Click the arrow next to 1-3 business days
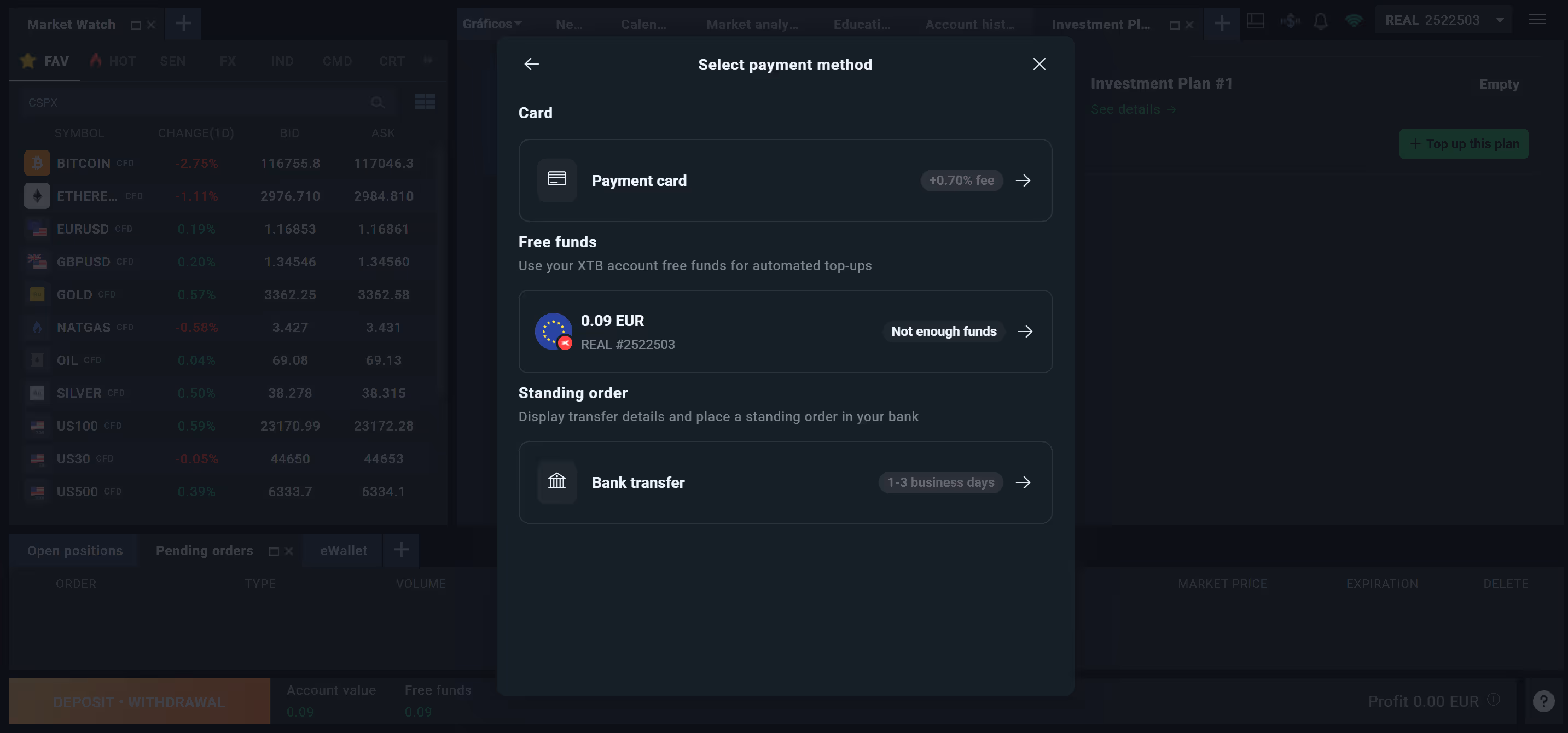This screenshot has width=1568, height=733. pos(1023,482)
